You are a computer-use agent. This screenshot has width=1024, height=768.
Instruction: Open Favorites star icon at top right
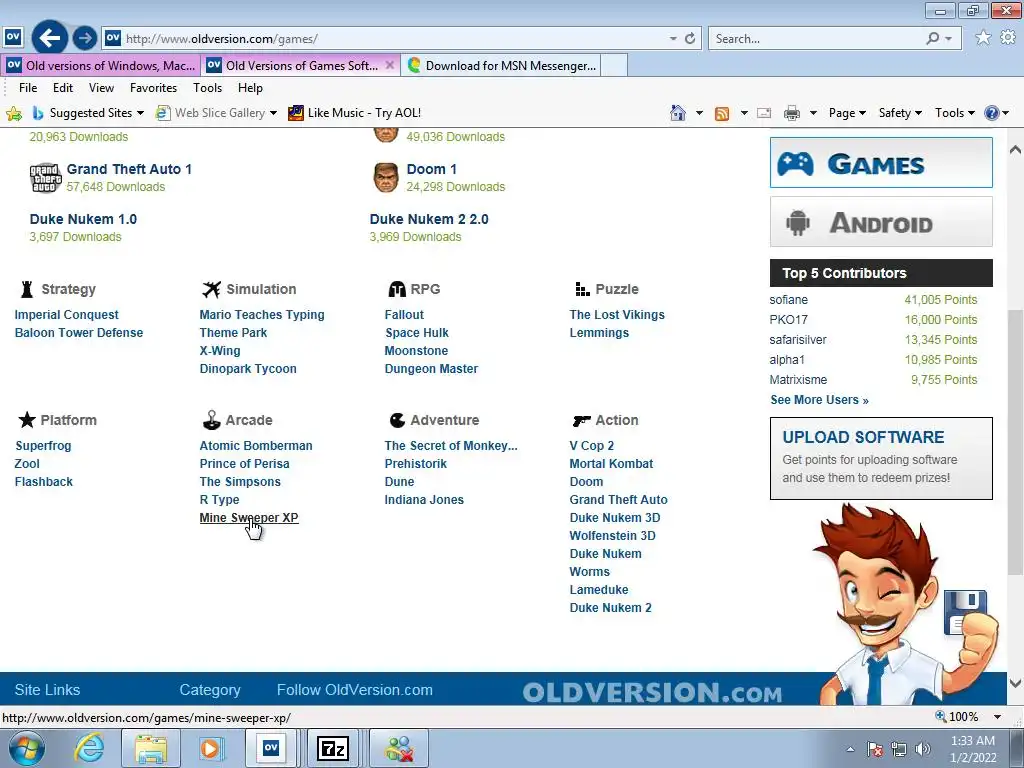pyautogui.click(x=983, y=38)
